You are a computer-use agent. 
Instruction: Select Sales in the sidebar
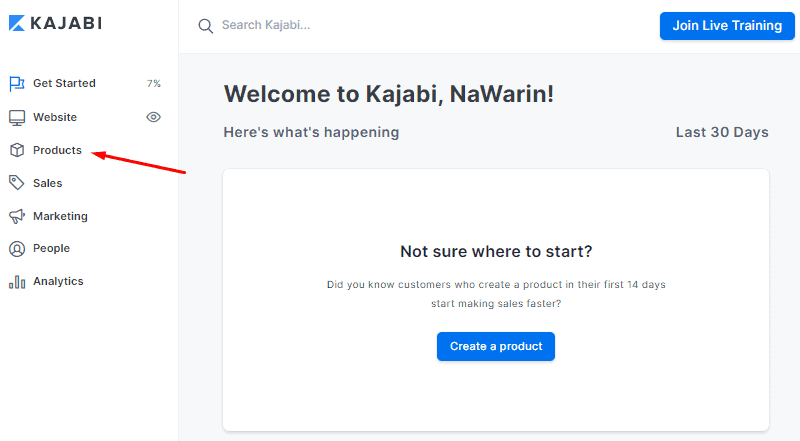pyautogui.click(x=47, y=183)
